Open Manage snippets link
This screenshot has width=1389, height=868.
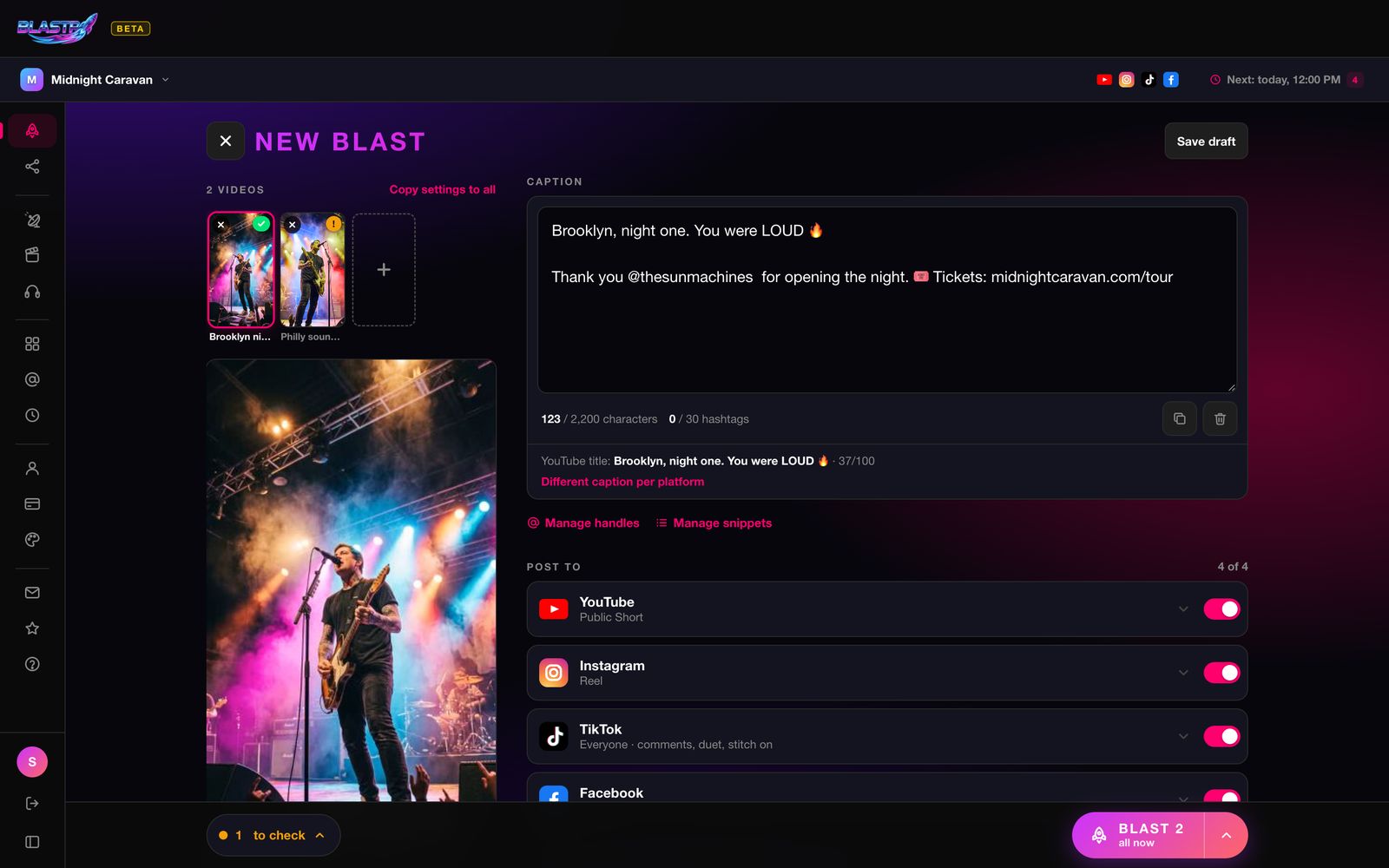714,523
